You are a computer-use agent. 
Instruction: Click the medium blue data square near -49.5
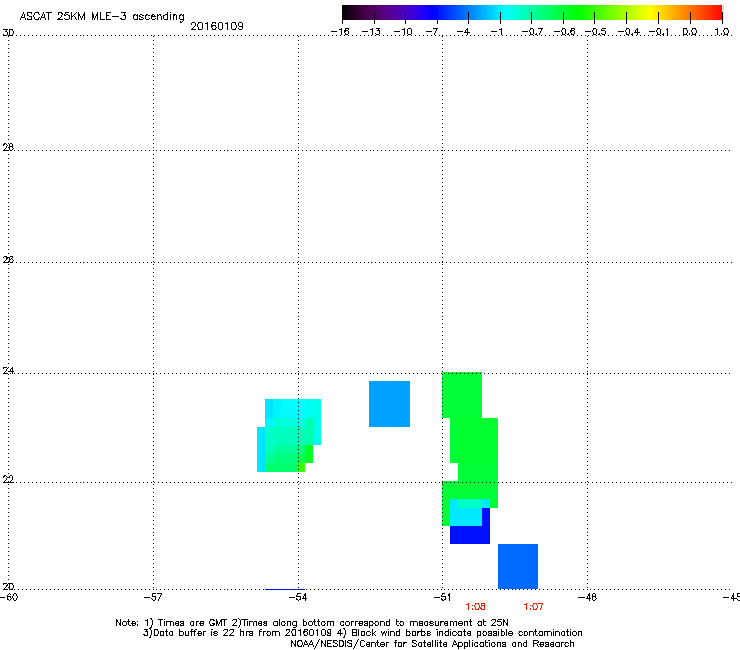pos(518,566)
